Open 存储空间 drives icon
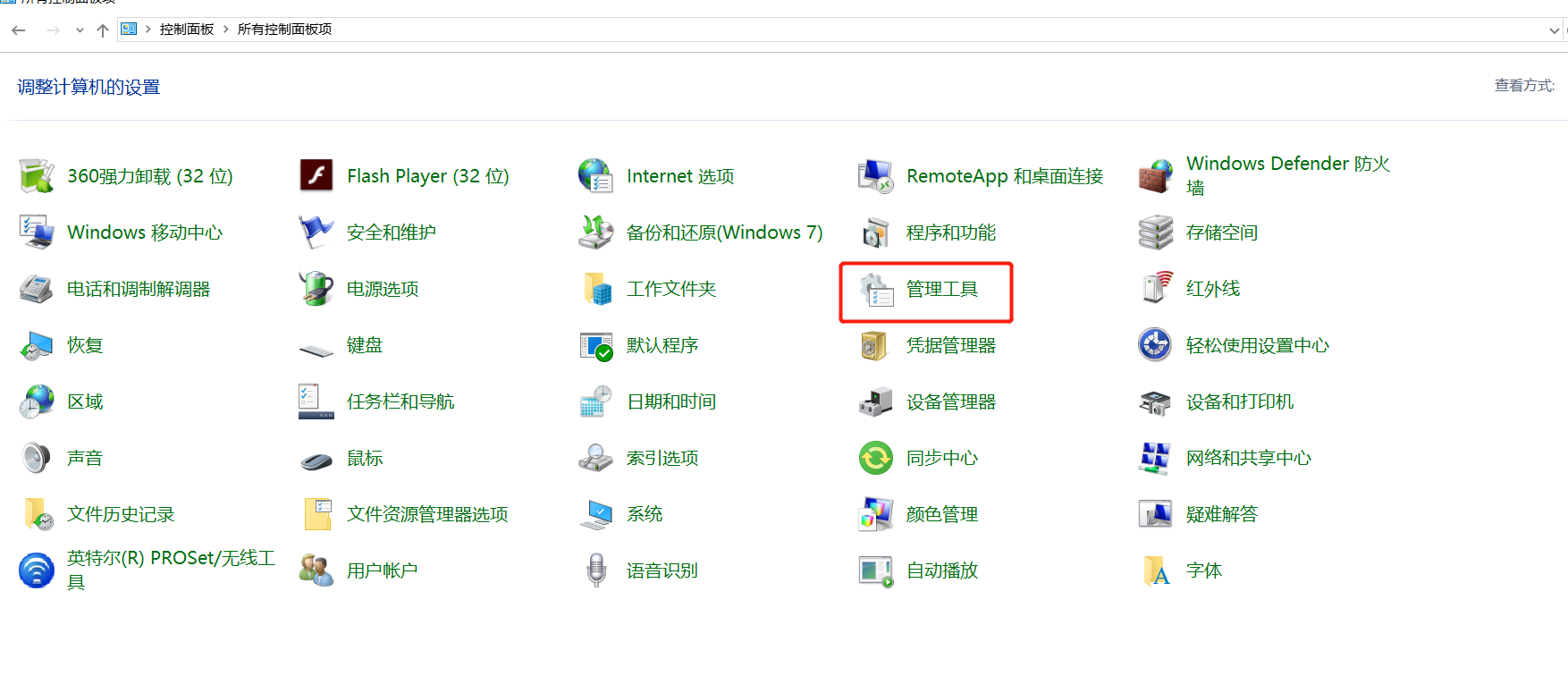Viewport: 1568px width, 676px height. (x=1155, y=232)
